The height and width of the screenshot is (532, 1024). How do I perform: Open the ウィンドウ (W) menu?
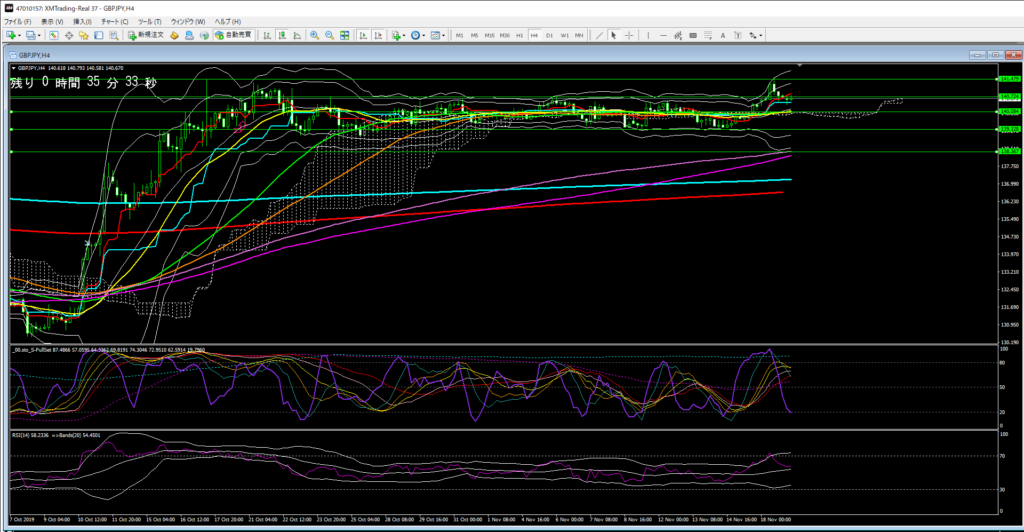187,22
